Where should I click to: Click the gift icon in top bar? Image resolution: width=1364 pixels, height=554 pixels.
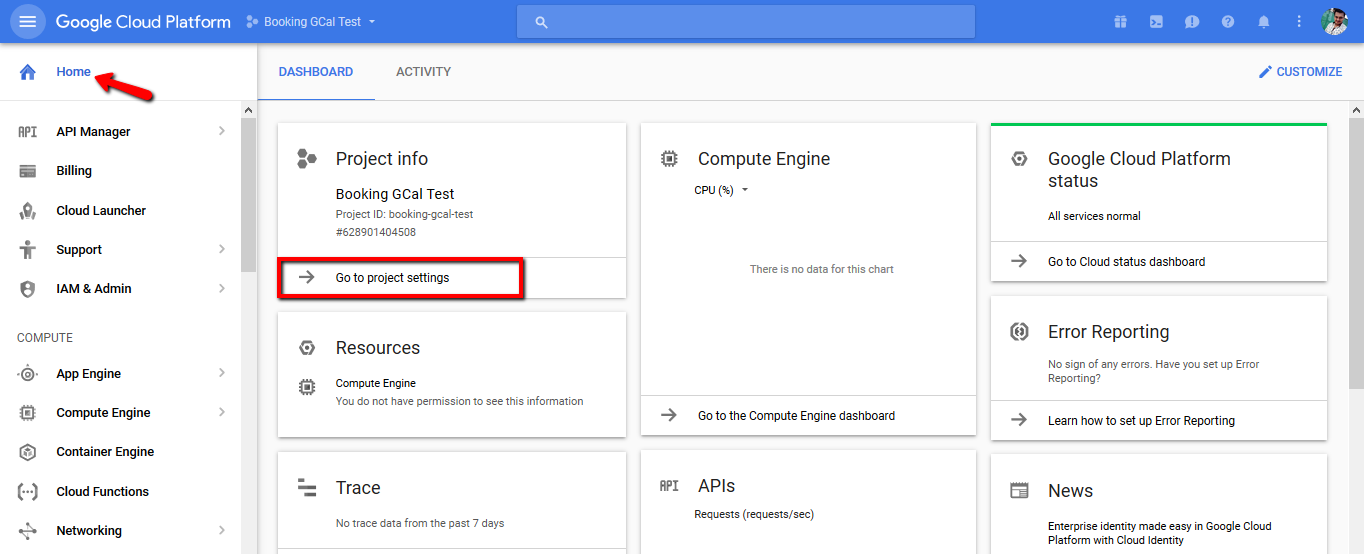click(1120, 21)
